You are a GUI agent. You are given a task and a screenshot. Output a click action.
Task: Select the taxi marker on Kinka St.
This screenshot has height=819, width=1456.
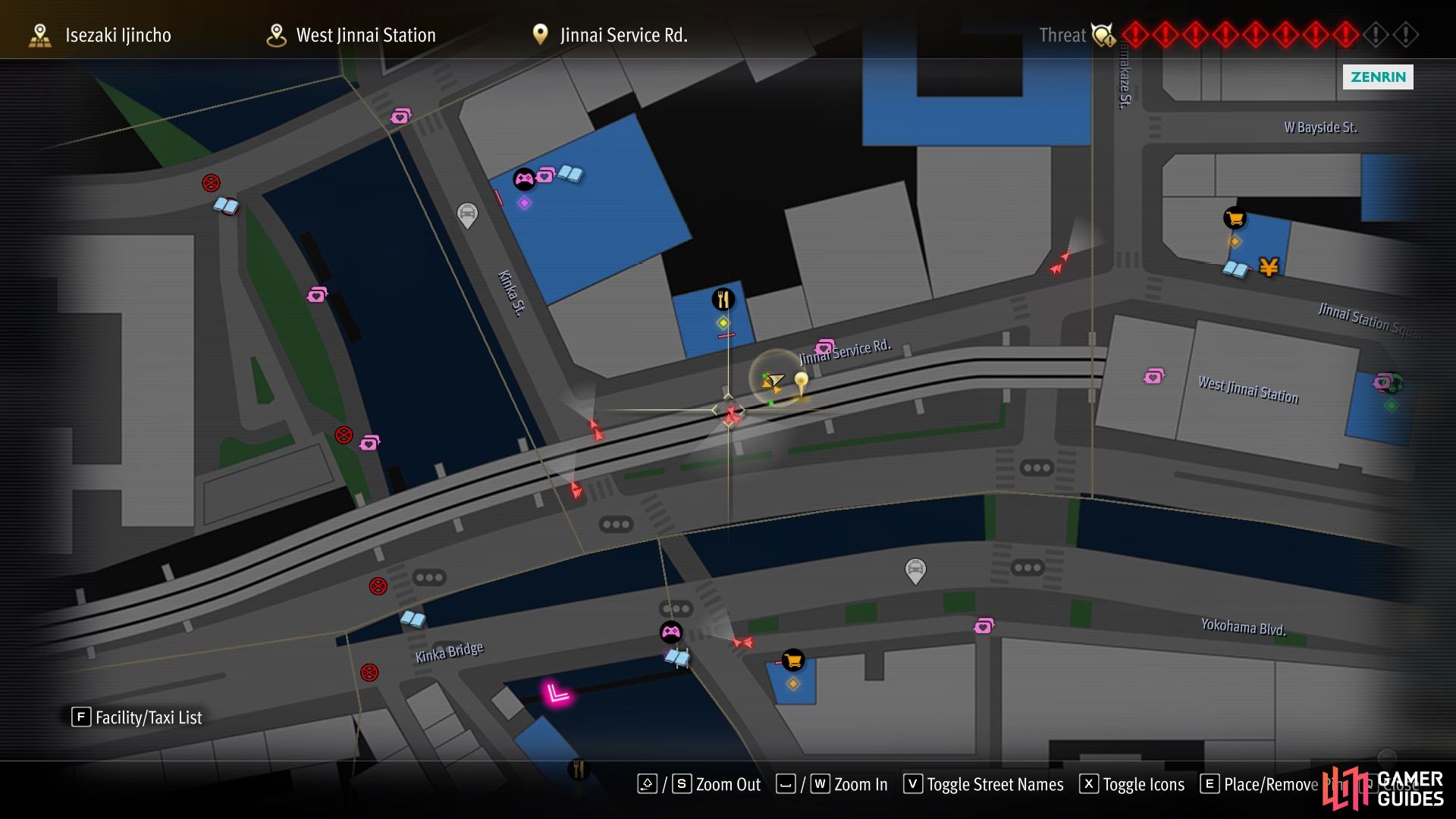[x=467, y=215]
